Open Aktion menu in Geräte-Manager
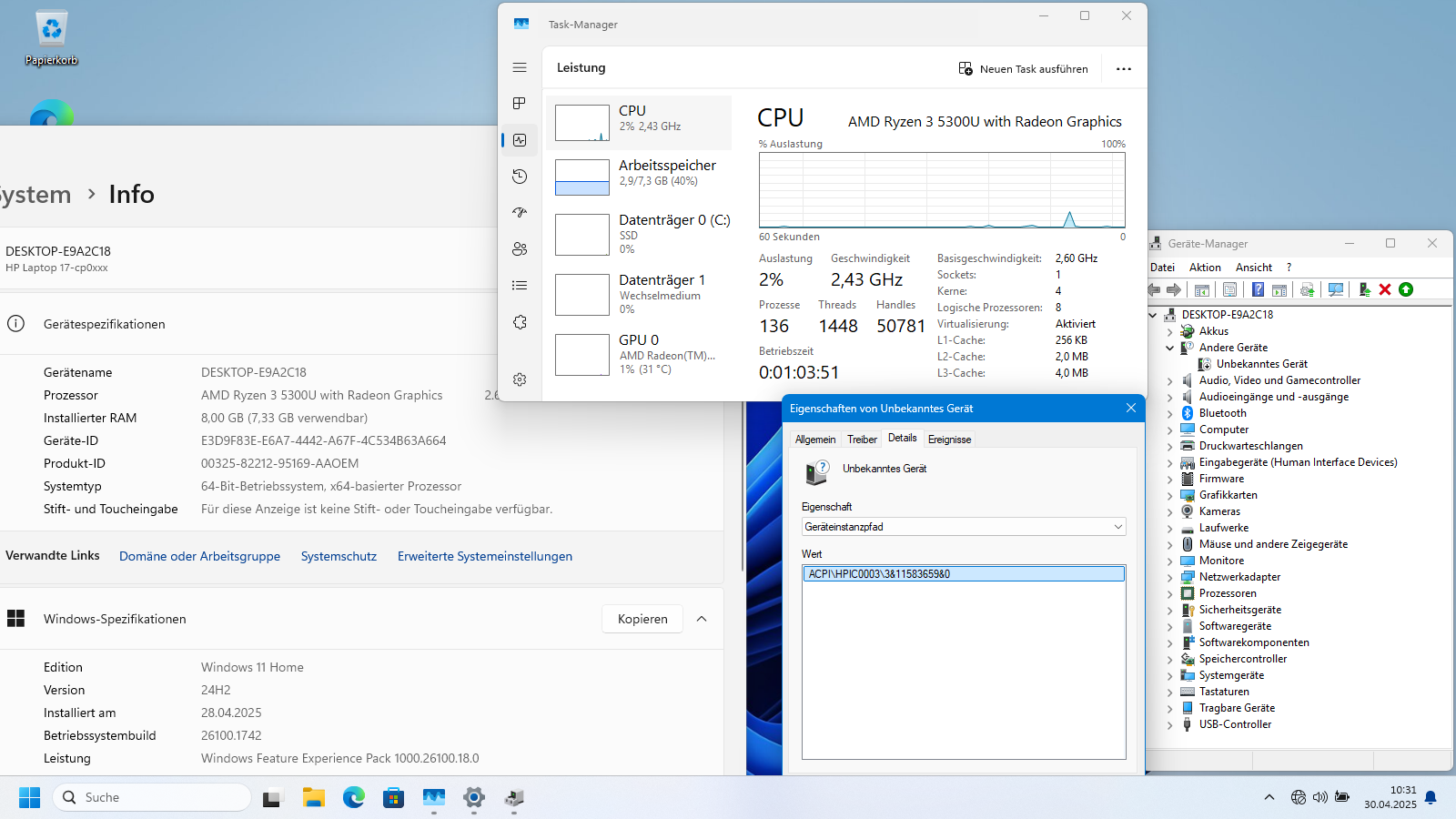 point(1205,268)
